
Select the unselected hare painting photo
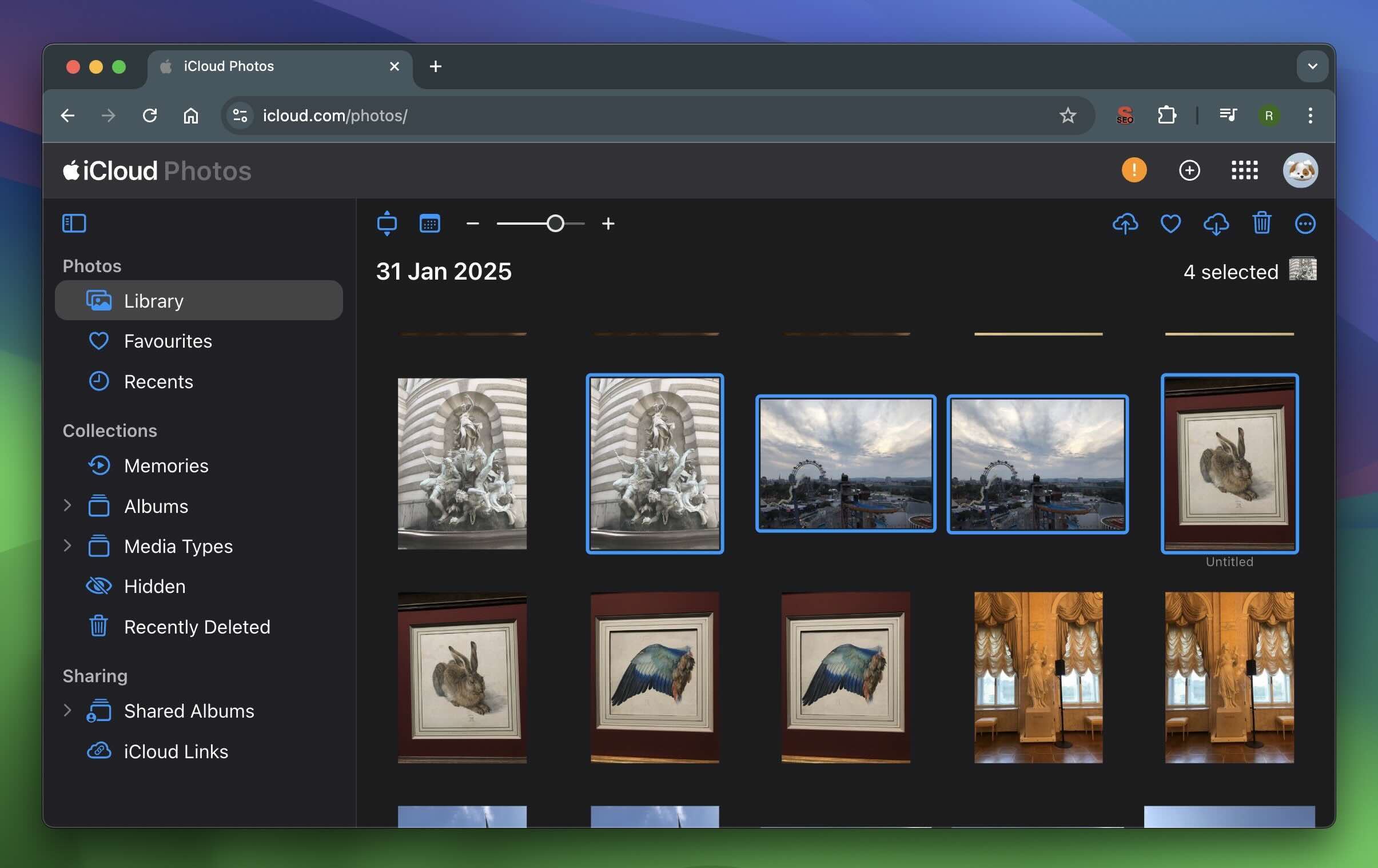pyautogui.click(x=462, y=678)
